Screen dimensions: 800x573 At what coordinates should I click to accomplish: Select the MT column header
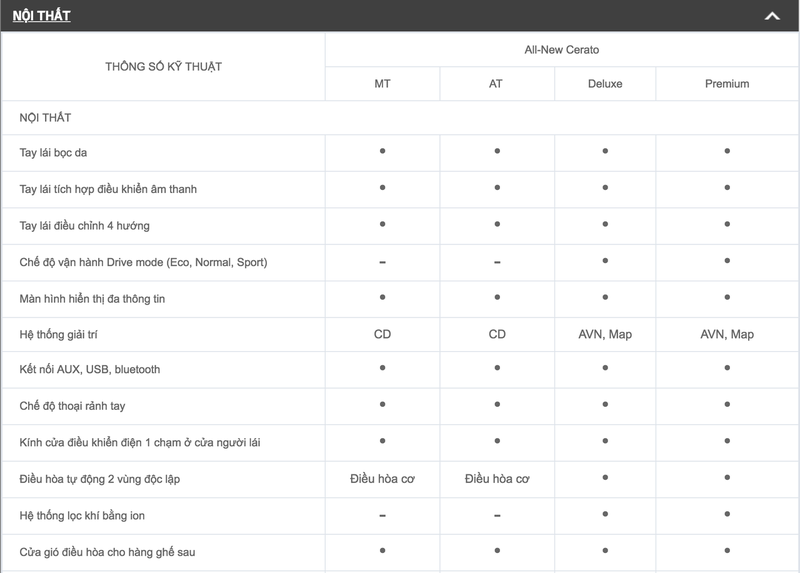pos(382,84)
